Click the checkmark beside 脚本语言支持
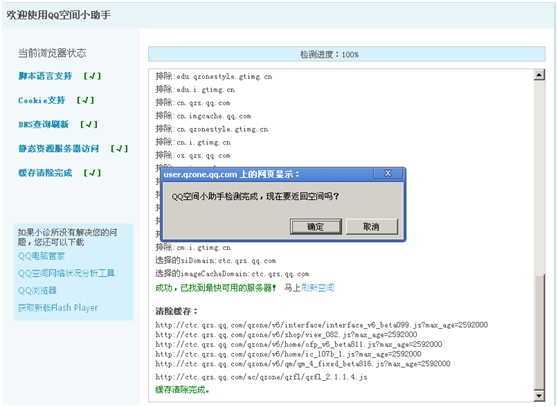The image size is (558, 407). pos(93,76)
